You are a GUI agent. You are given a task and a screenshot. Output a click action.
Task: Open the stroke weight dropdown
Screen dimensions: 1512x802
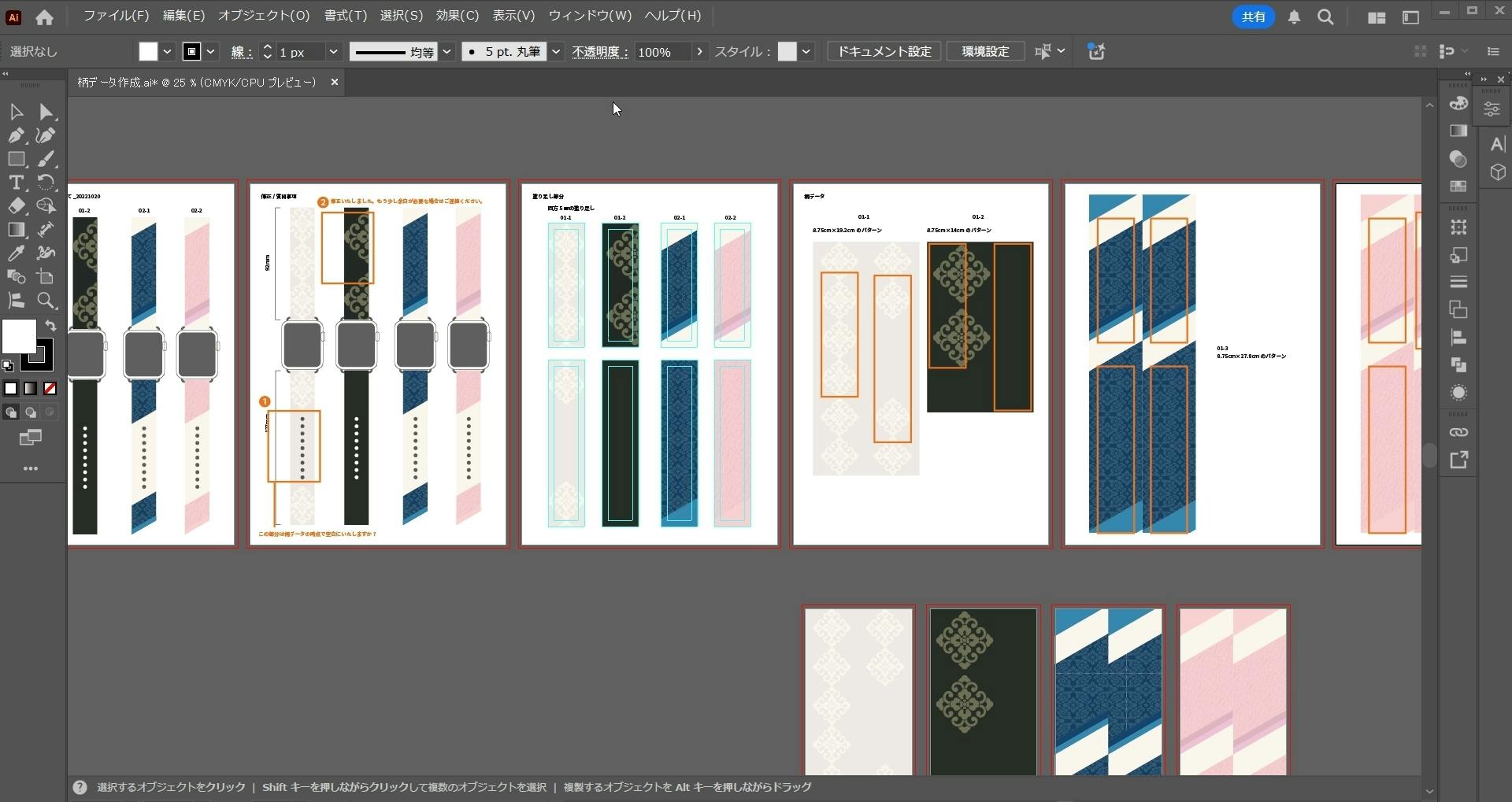coord(333,52)
